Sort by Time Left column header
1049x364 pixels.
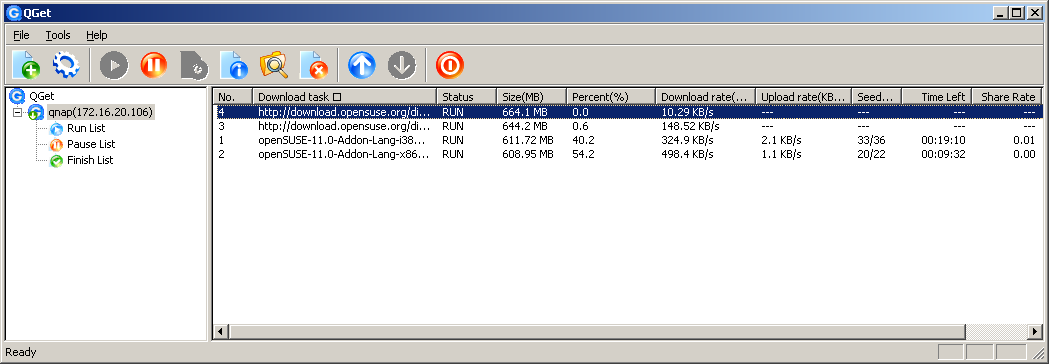point(937,97)
